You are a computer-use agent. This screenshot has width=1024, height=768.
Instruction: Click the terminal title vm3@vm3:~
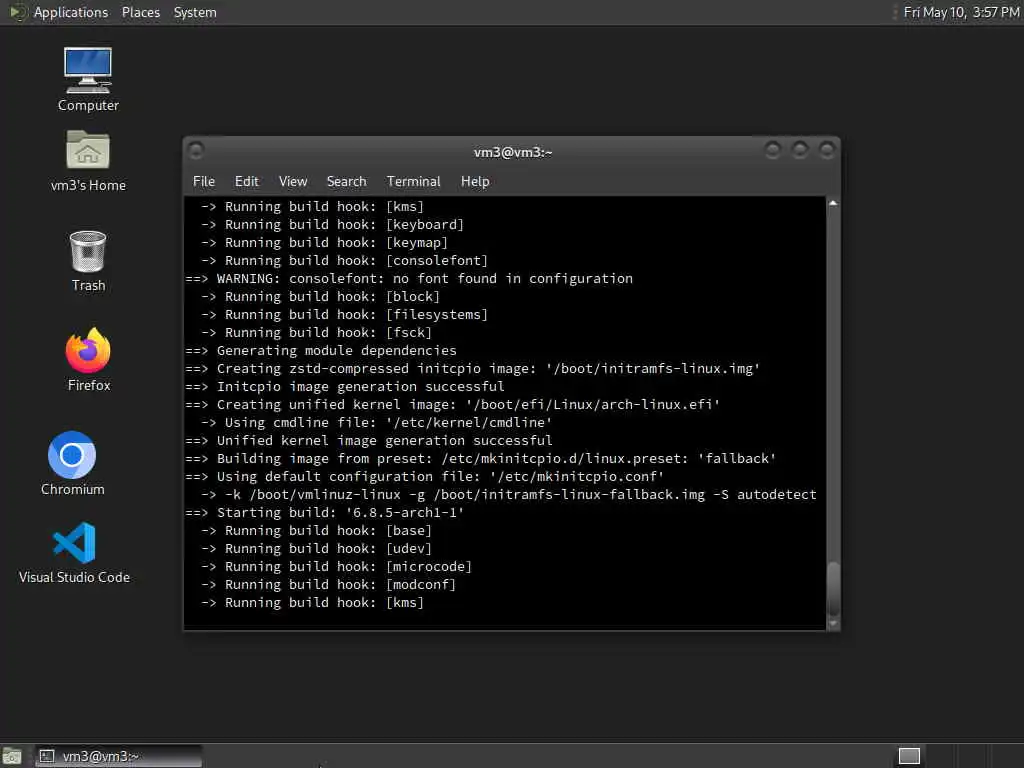(x=513, y=152)
